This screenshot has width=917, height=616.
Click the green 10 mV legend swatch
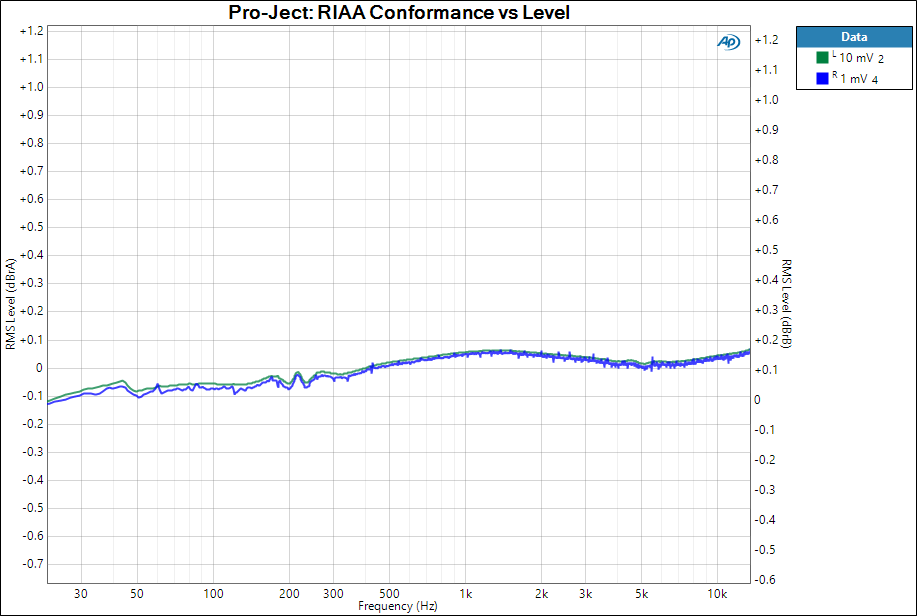[822, 57]
